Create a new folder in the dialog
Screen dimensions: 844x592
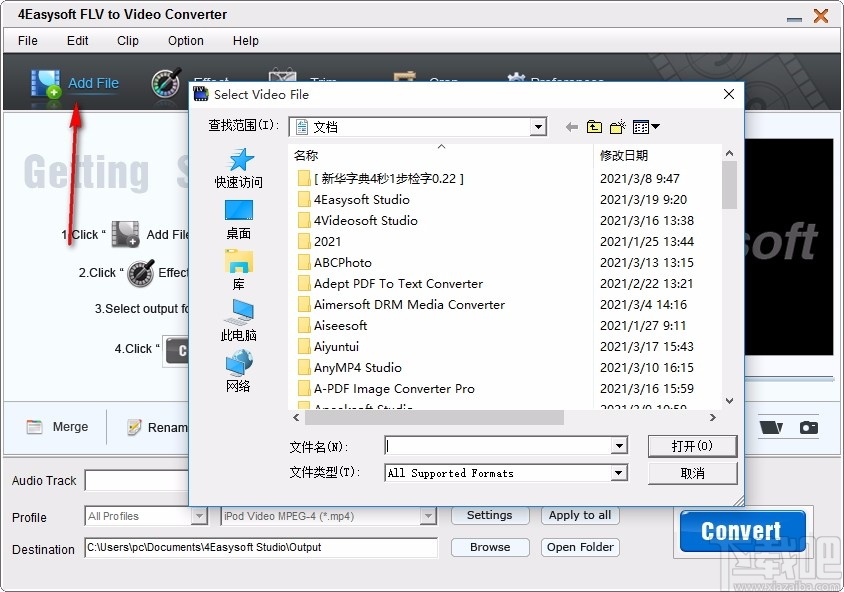[x=618, y=126]
